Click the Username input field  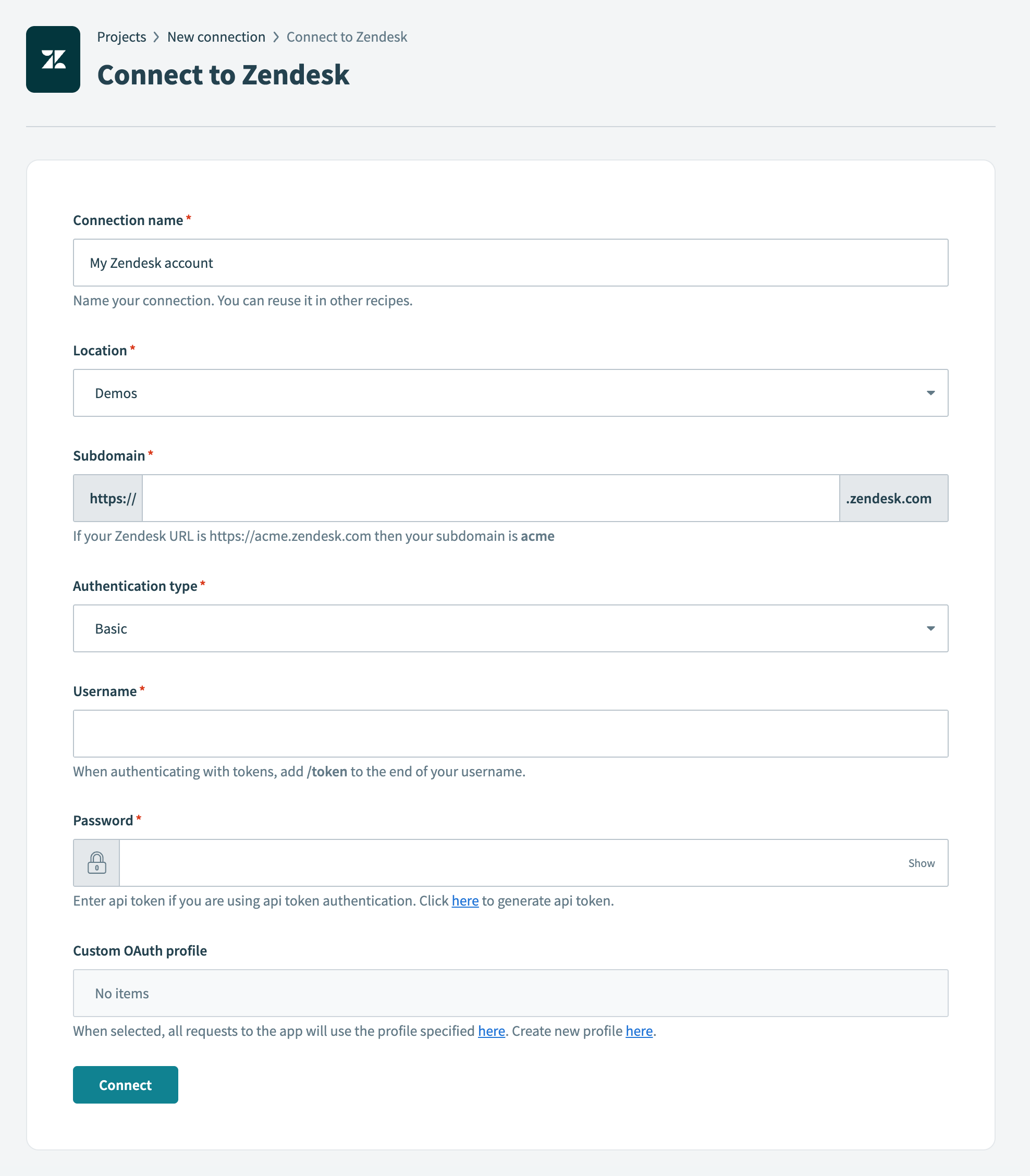pos(510,734)
